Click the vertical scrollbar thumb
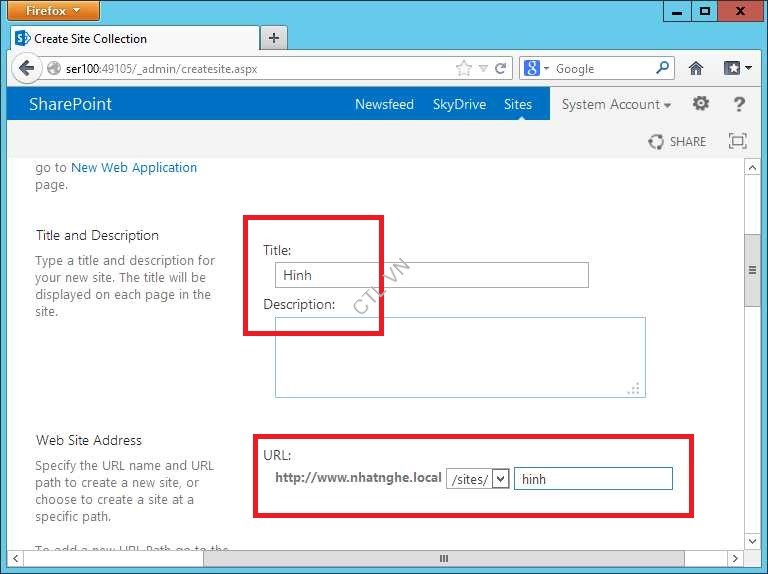Image resolution: width=768 pixels, height=574 pixels. pyautogui.click(x=752, y=270)
